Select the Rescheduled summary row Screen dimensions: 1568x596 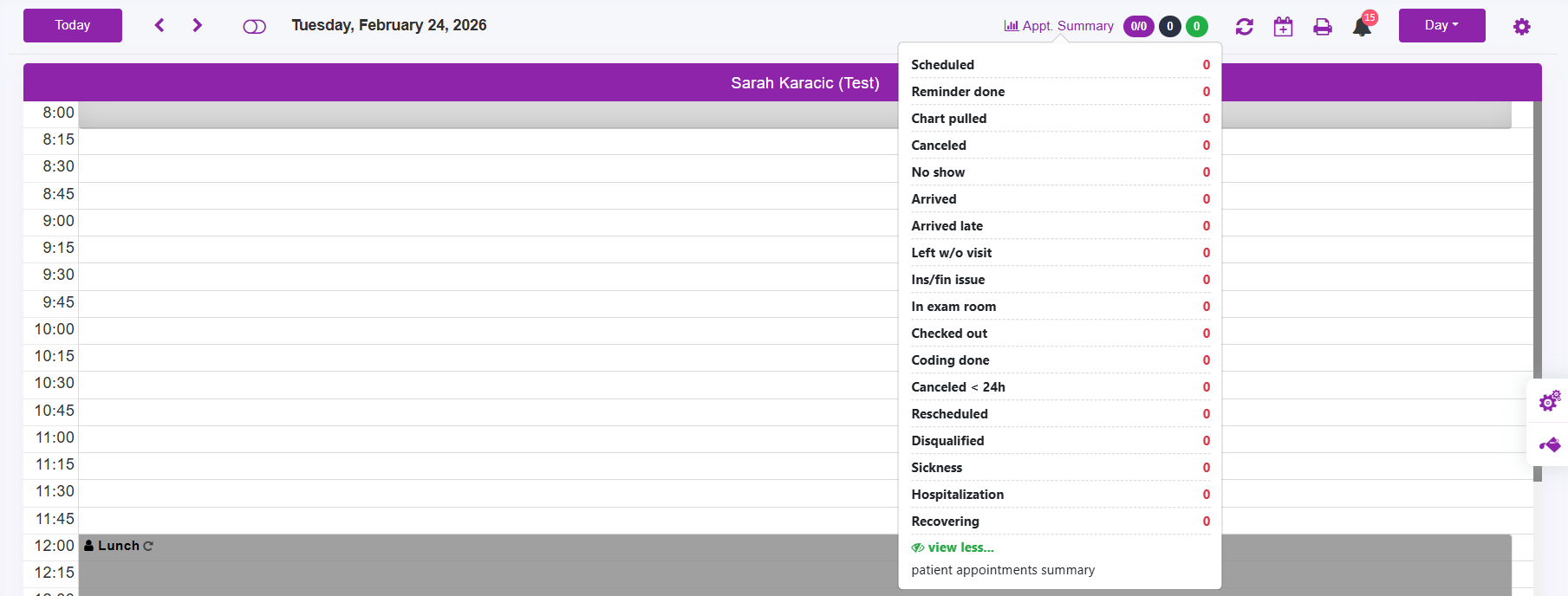[1060, 414]
